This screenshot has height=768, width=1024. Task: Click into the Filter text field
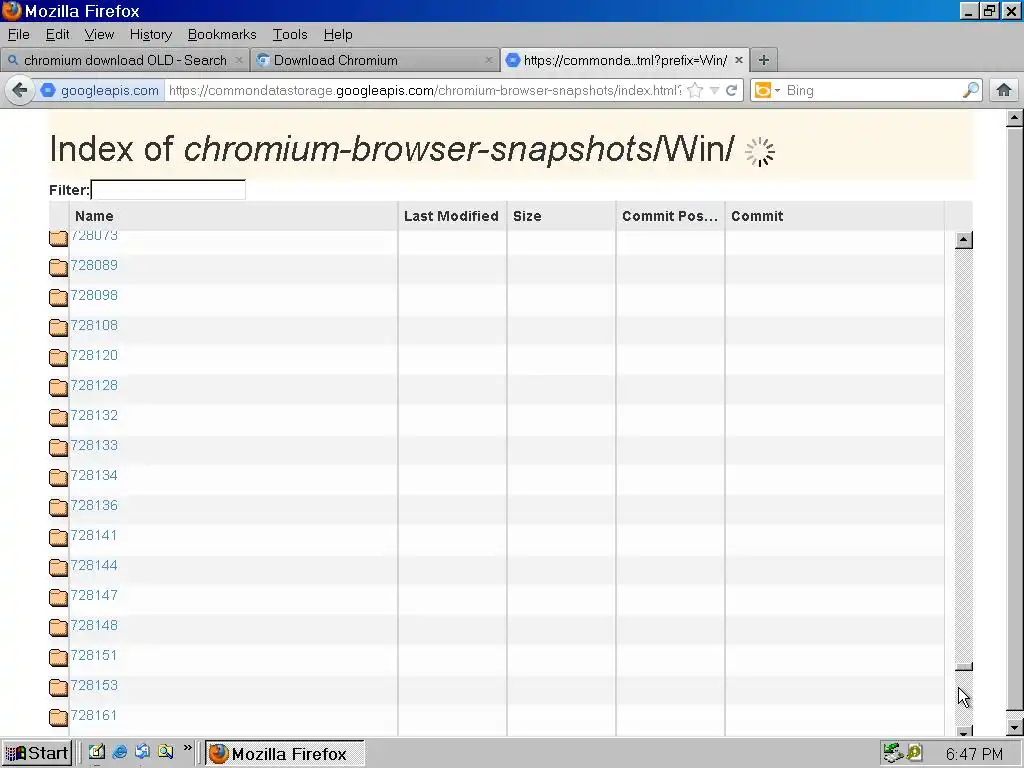[168, 190]
